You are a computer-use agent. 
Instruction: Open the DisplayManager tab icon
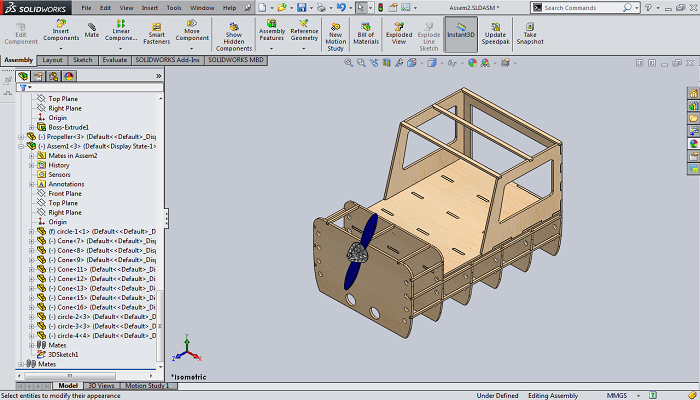click(68, 76)
